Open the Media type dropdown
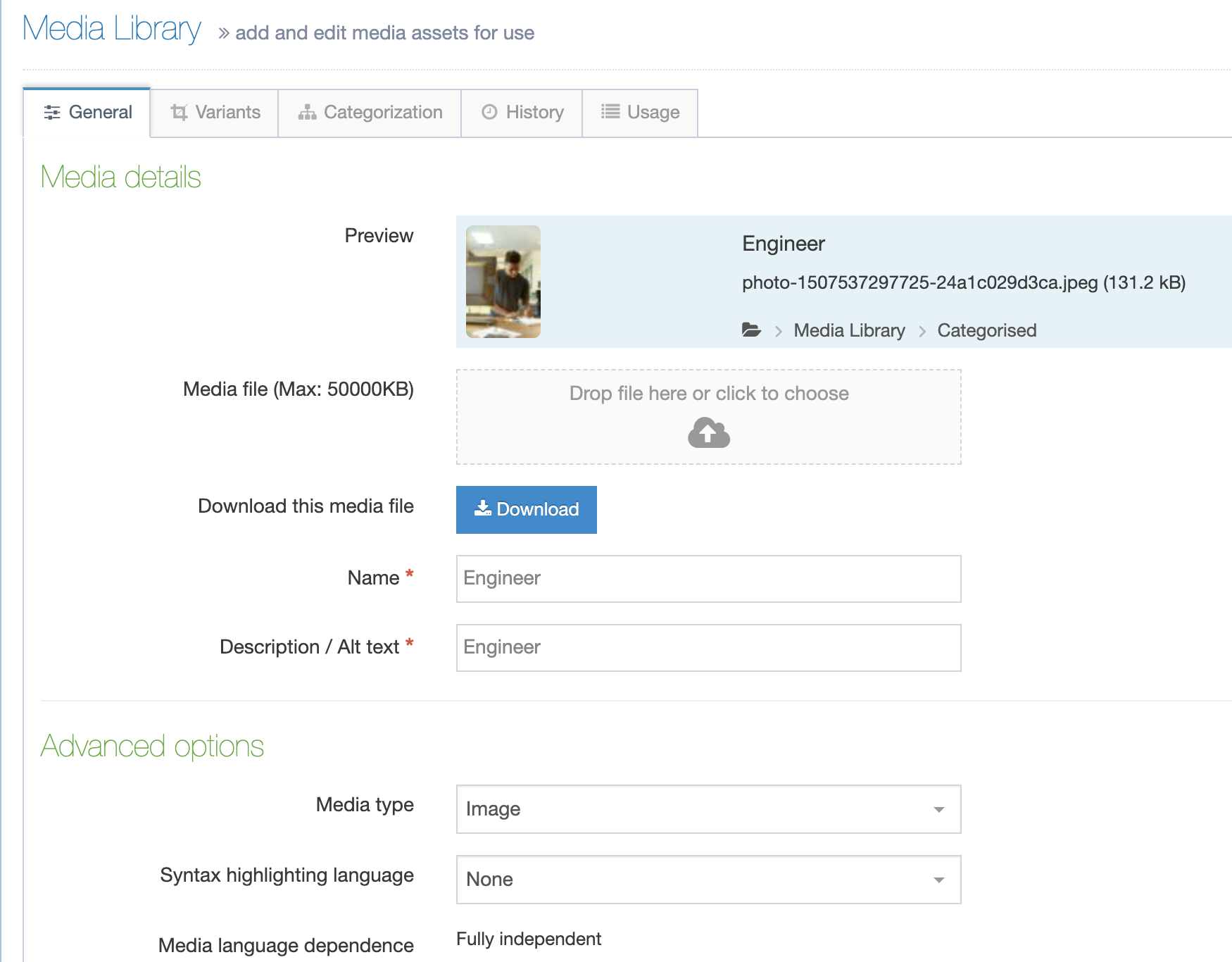The height and width of the screenshot is (962, 1232). [708, 809]
